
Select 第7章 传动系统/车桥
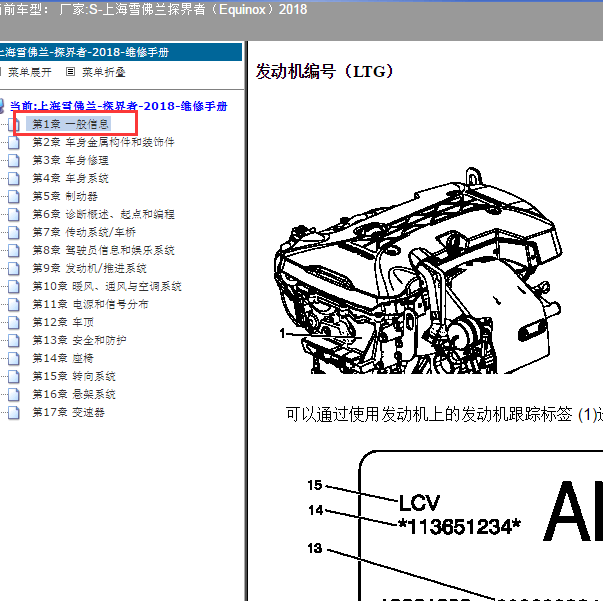pyautogui.click(x=84, y=232)
